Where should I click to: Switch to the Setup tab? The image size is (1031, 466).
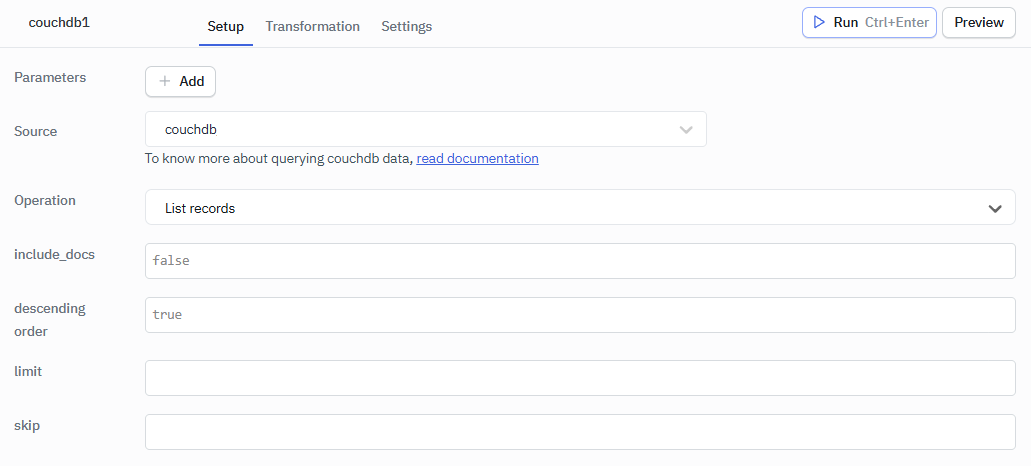pos(225,26)
